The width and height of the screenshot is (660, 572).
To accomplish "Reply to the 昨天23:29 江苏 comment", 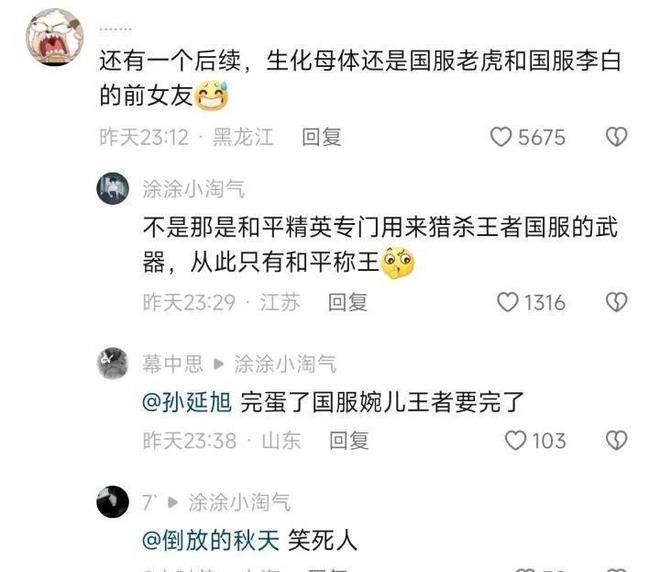I will (x=348, y=302).
